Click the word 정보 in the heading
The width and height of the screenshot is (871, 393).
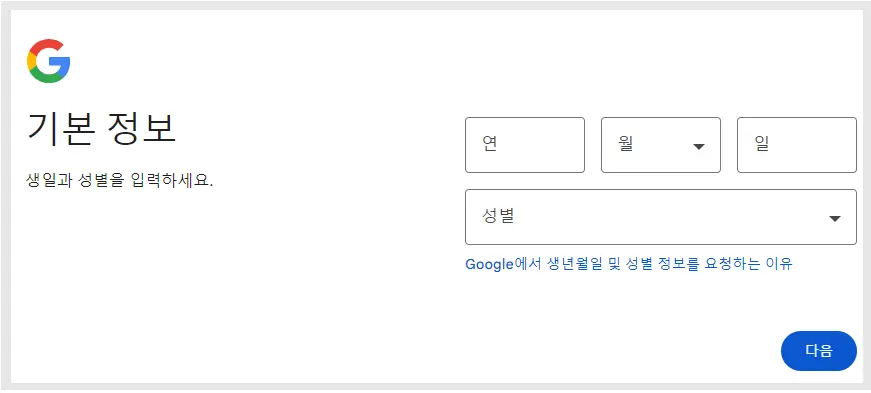pyautogui.click(x=142, y=128)
